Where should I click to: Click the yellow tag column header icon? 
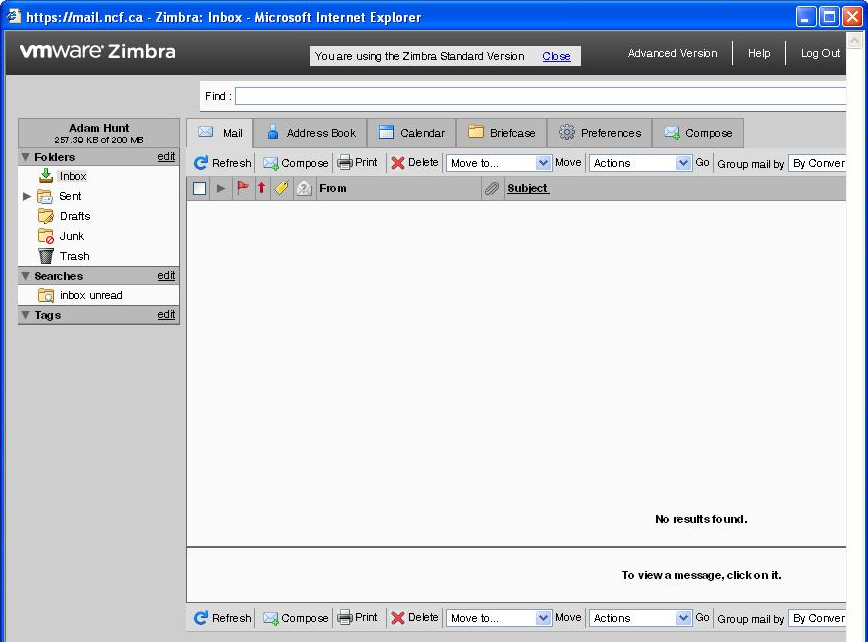(282, 188)
